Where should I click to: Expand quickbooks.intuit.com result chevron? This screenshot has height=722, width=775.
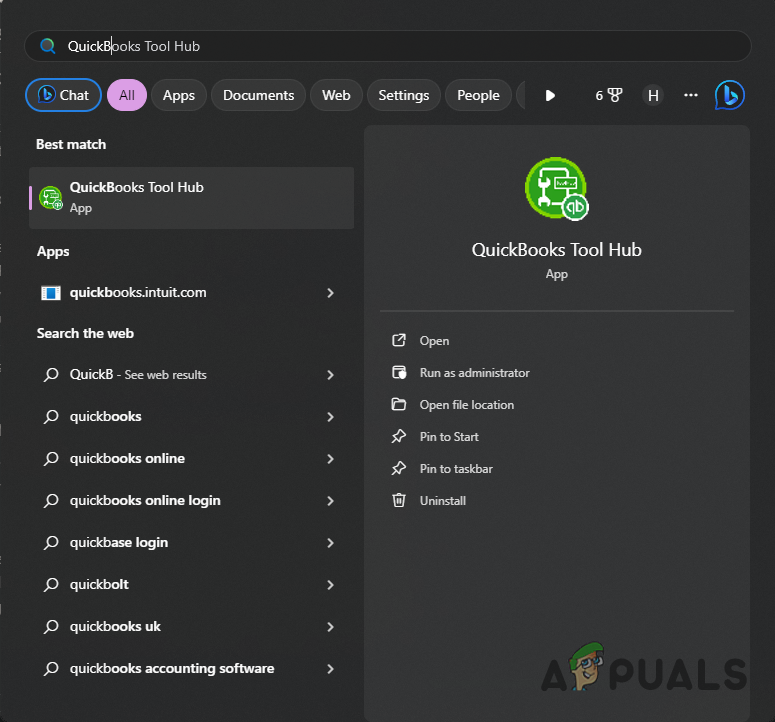click(330, 293)
